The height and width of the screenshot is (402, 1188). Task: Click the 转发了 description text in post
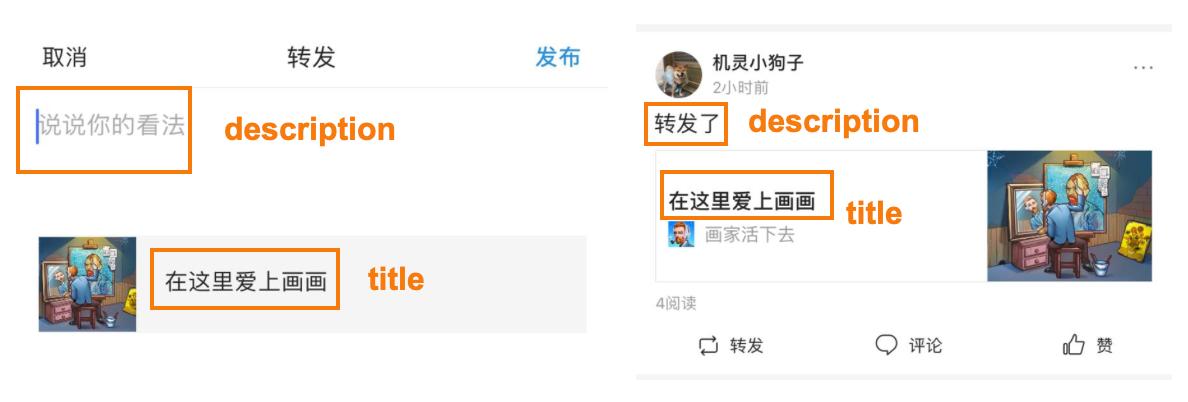(686, 123)
